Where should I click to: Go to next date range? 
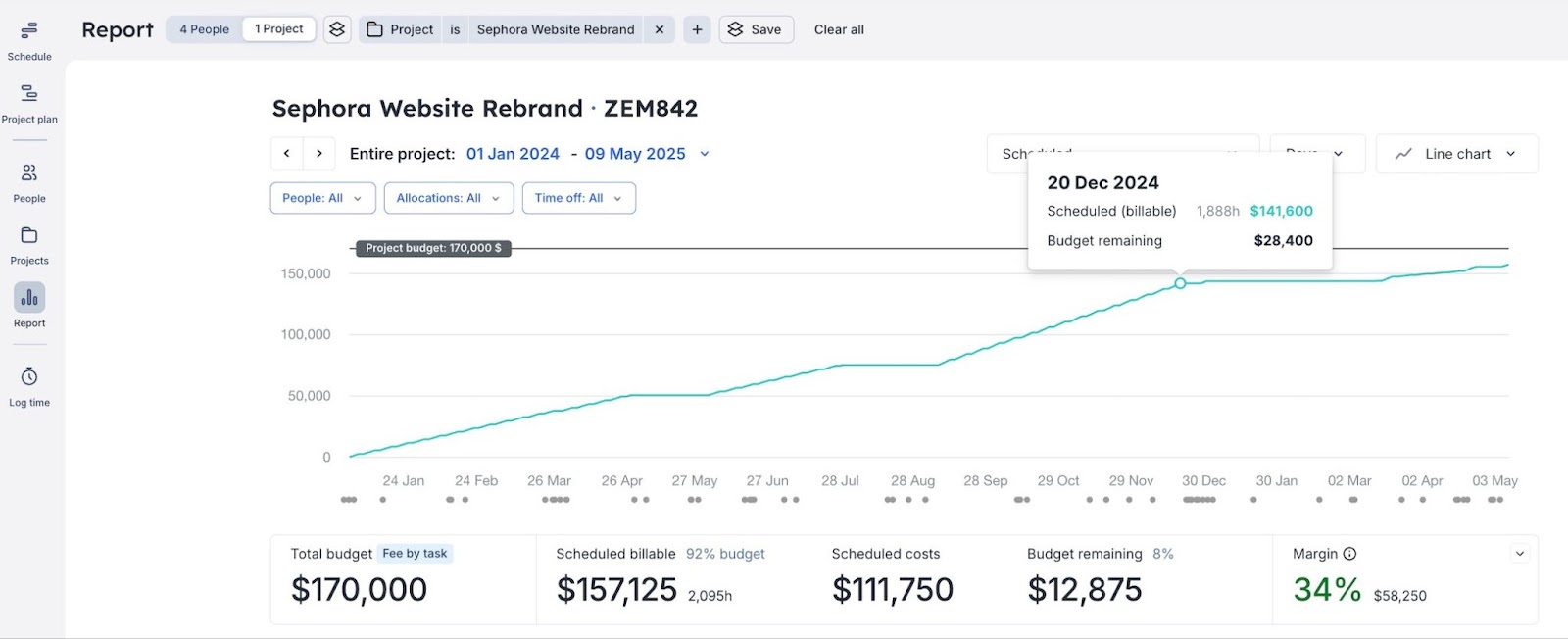coord(319,154)
